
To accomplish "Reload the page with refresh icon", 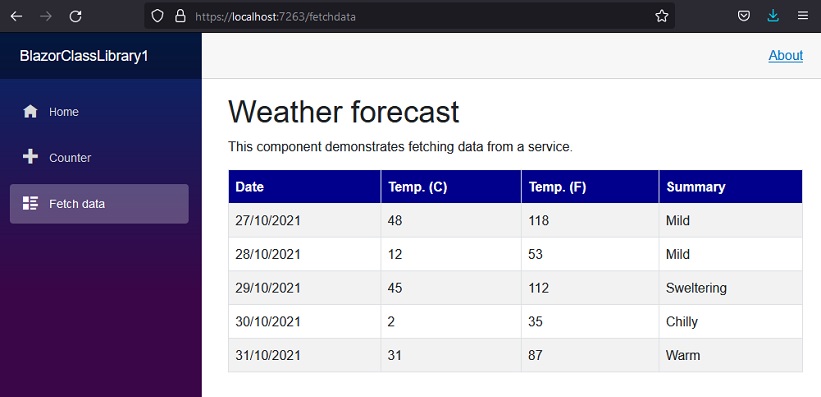I will tap(76, 16).
